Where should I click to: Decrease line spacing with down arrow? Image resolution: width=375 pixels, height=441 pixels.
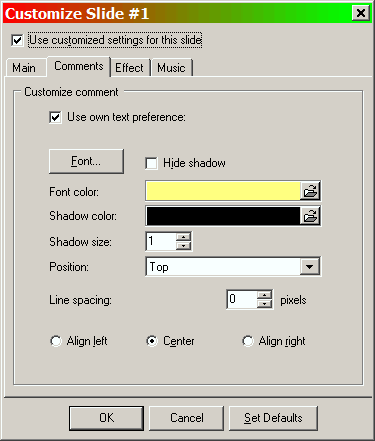click(x=265, y=304)
